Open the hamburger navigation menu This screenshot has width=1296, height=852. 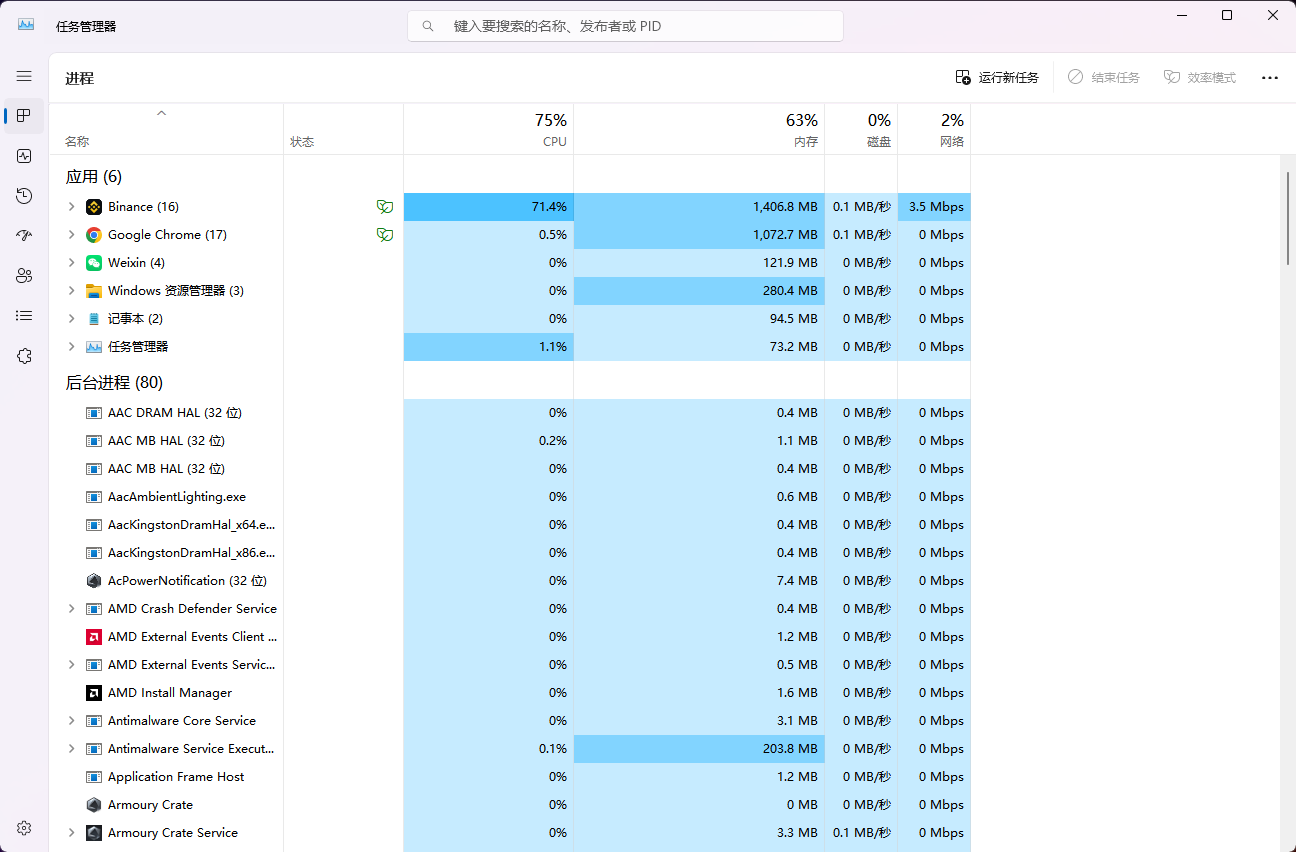pyautogui.click(x=24, y=76)
